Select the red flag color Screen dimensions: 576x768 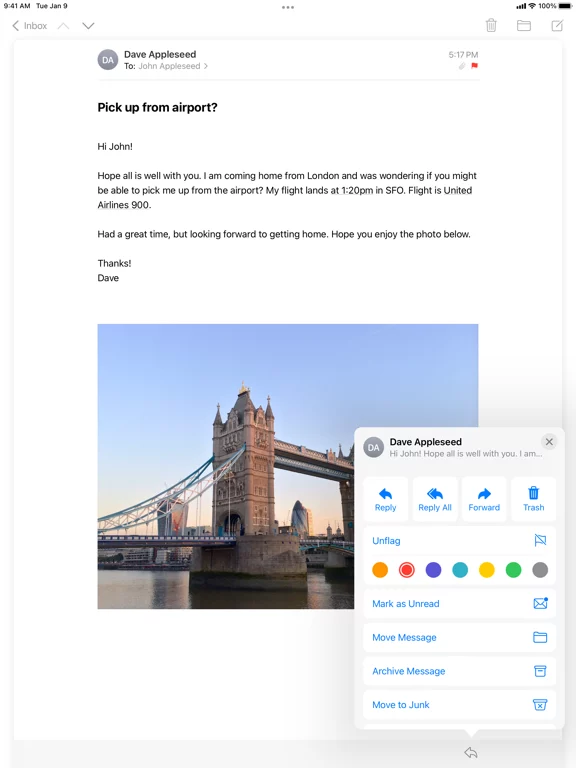pyautogui.click(x=407, y=570)
